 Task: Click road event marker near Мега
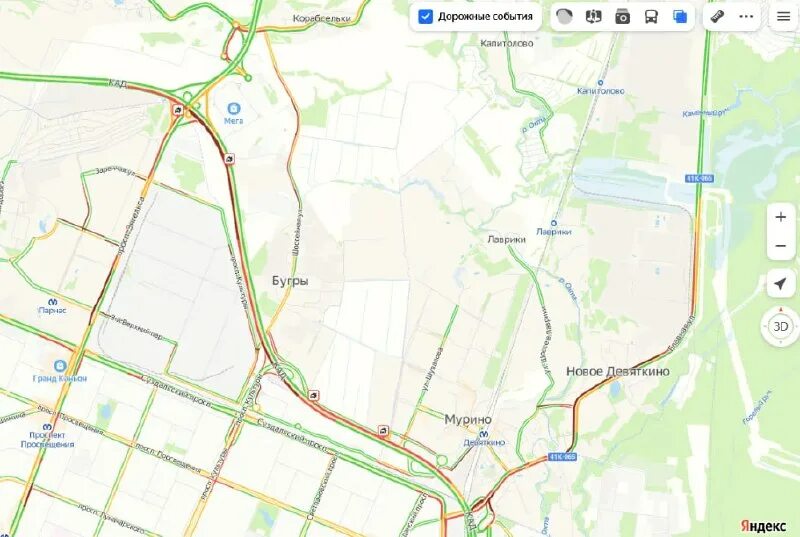click(x=230, y=160)
